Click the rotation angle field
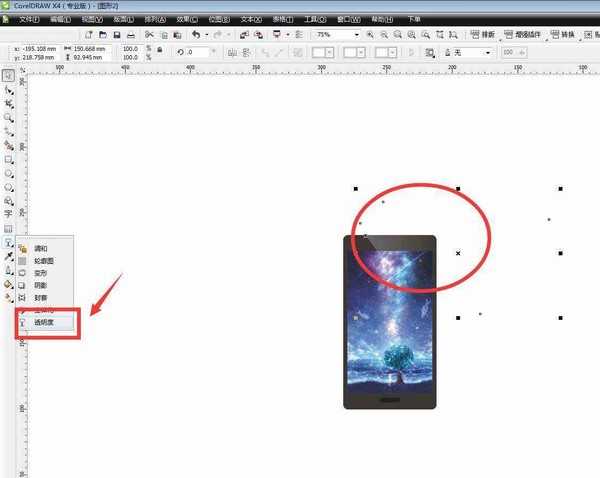Screen dimensions: 600x478 tap(198, 52)
